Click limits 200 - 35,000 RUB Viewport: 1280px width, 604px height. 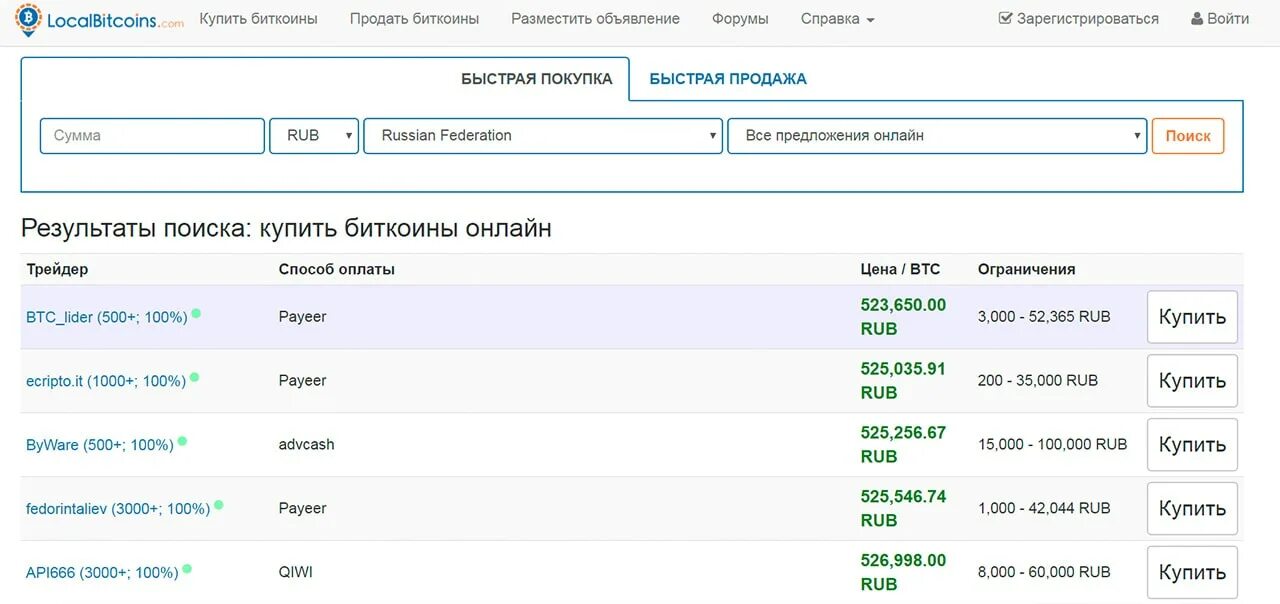click(1038, 381)
